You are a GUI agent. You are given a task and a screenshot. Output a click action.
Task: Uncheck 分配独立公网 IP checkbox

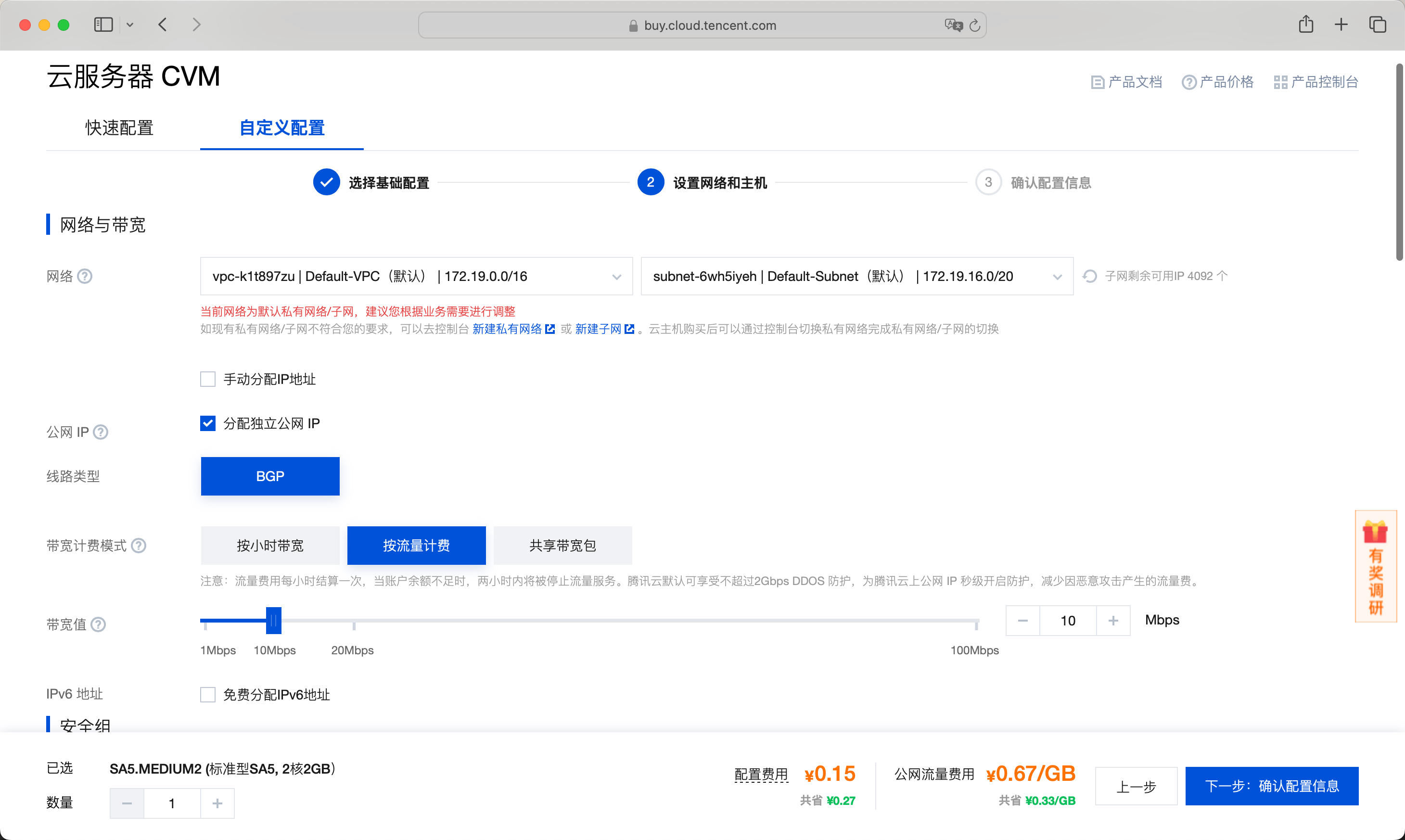pyautogui.click(x=208, y=423)
